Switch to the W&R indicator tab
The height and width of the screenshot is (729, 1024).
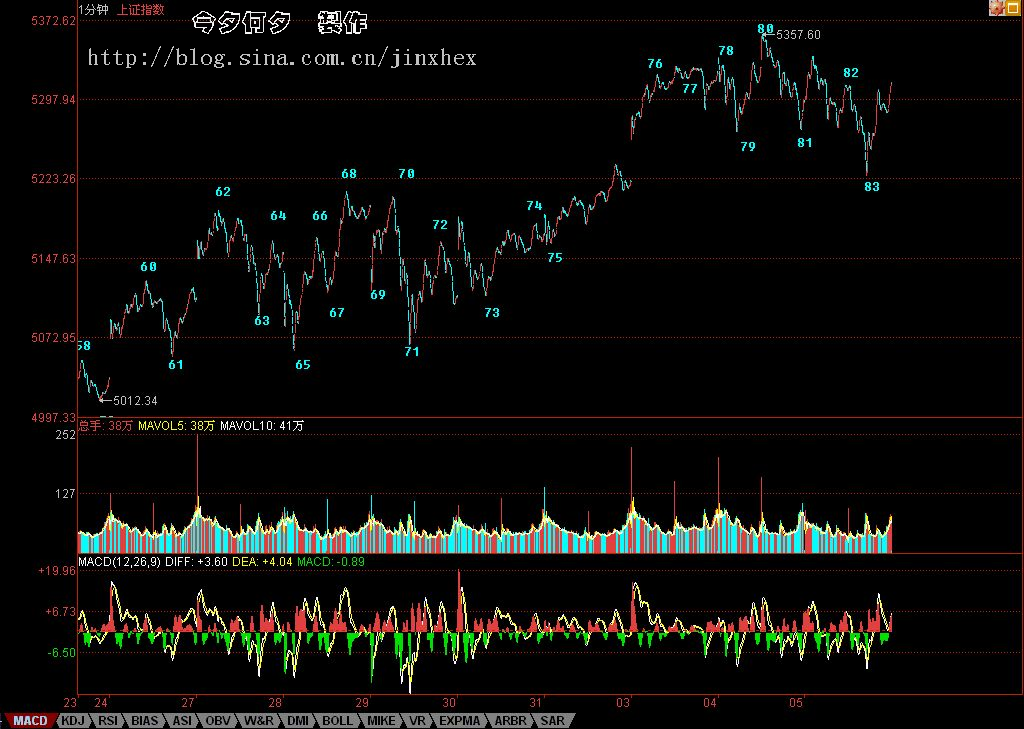tap(258, 720)
